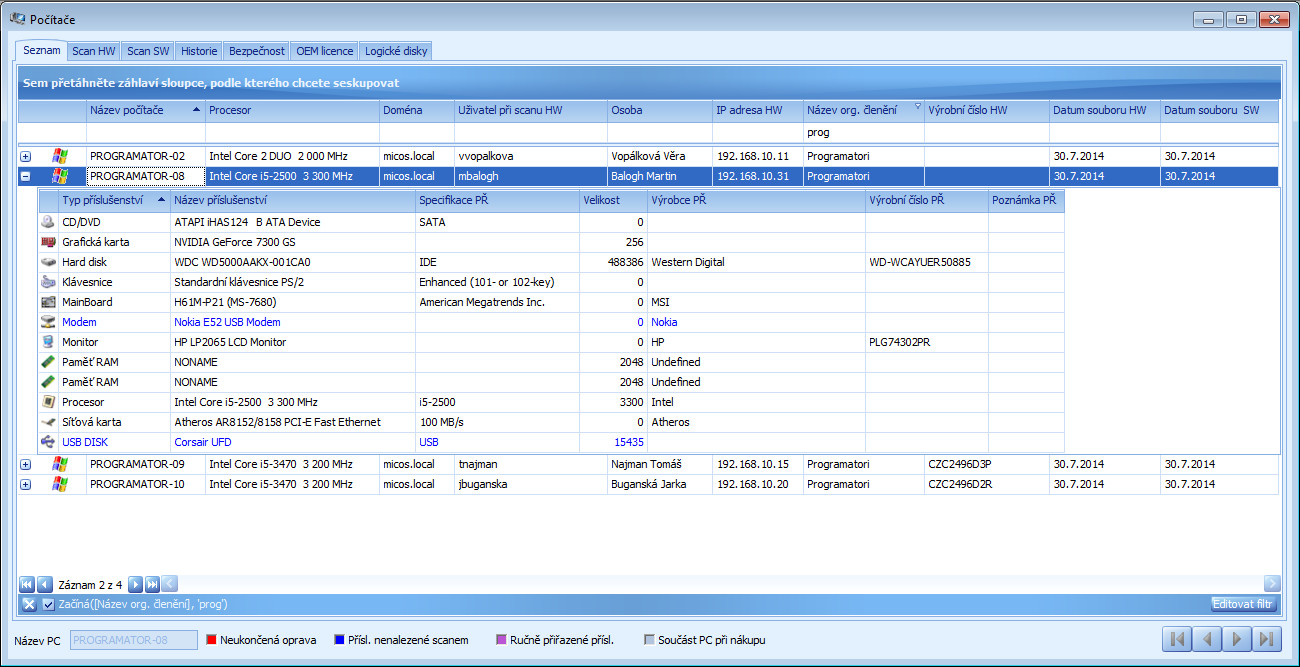This screenshot has width=1300, height=667.
Task: Collapse the PROGRAMATOR-08 row details
Action: [x=26, y=176]
